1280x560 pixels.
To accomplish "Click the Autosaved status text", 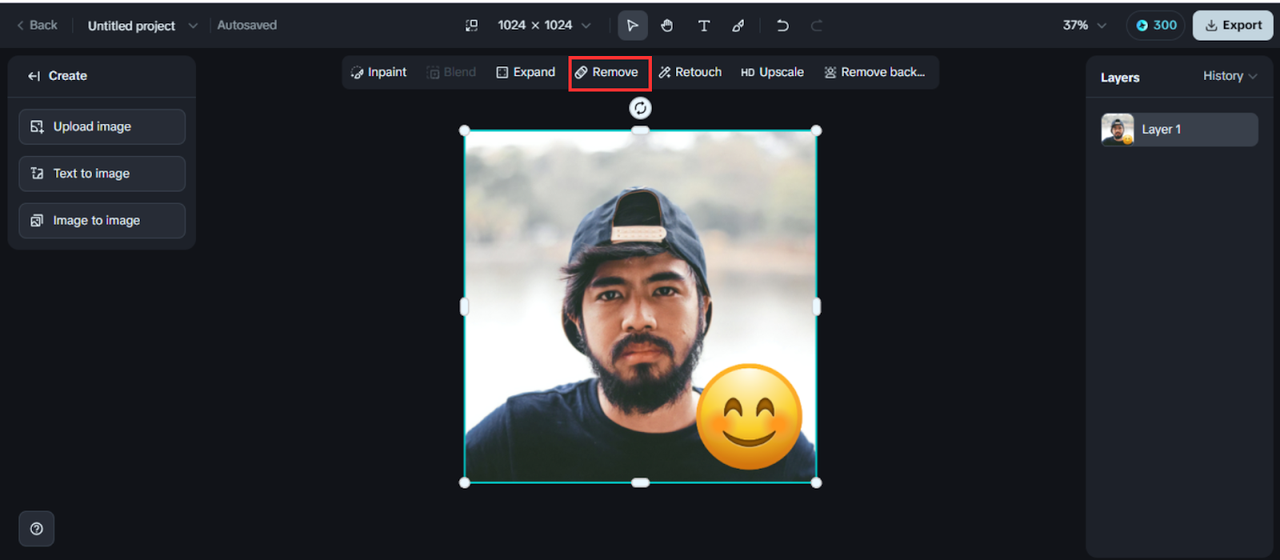I will pos(247,25).
